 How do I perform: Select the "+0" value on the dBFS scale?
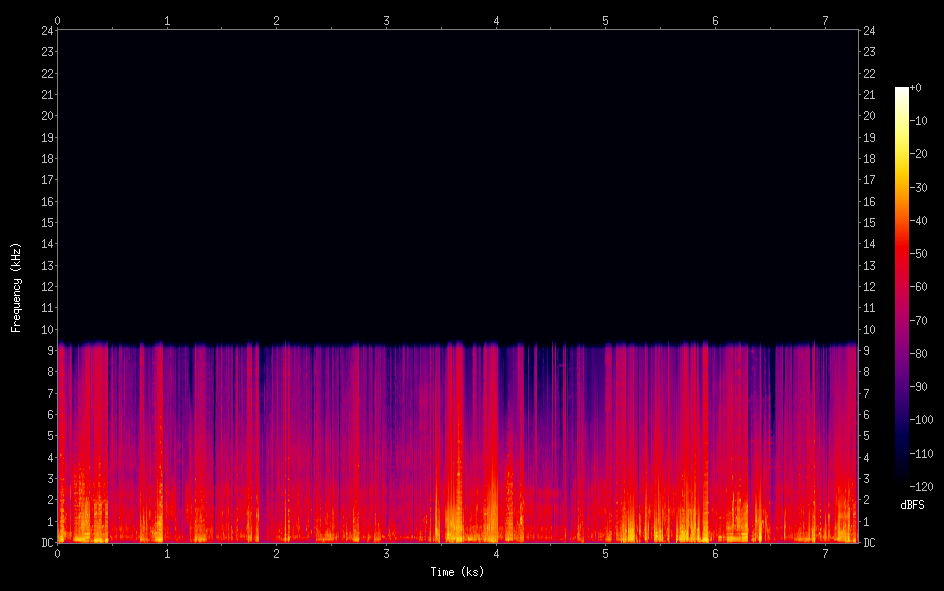(x=916, y=88)
